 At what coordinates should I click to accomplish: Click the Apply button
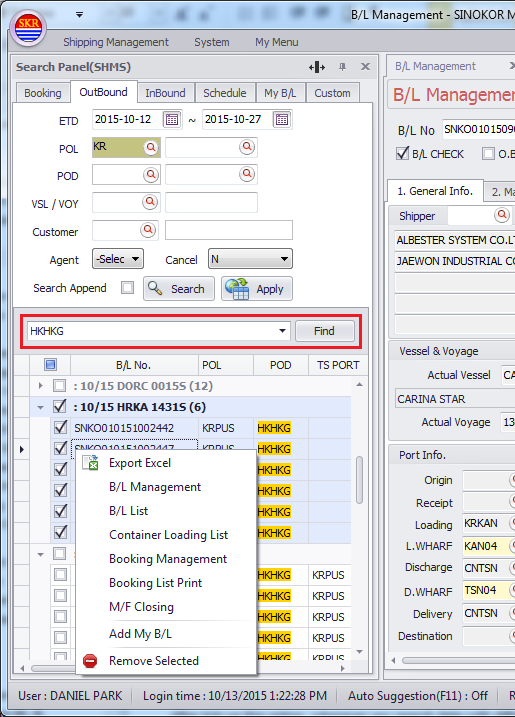(257, 289)
